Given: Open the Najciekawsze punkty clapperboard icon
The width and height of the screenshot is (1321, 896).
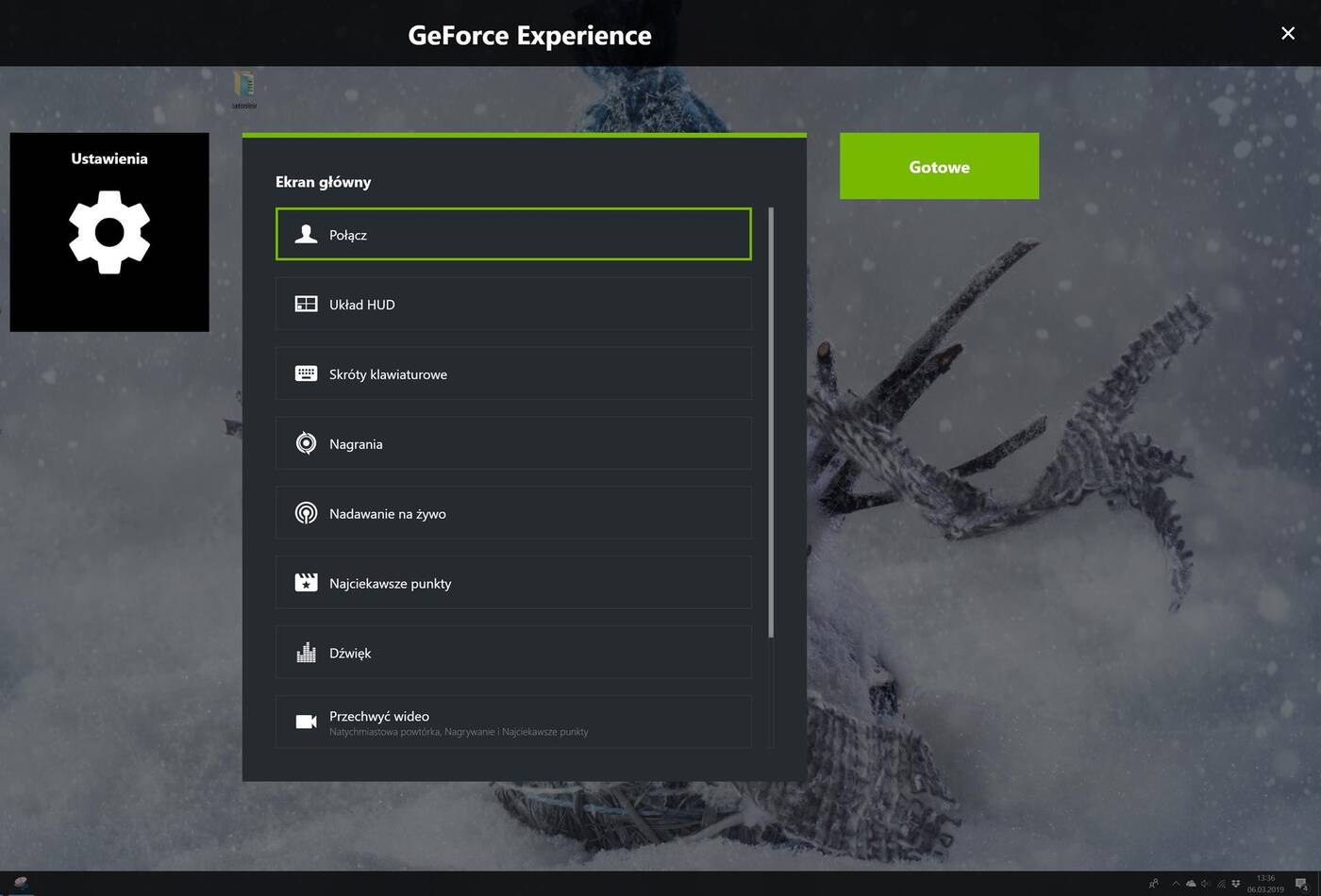Looking at the screenshot, I should coord(306,583).
